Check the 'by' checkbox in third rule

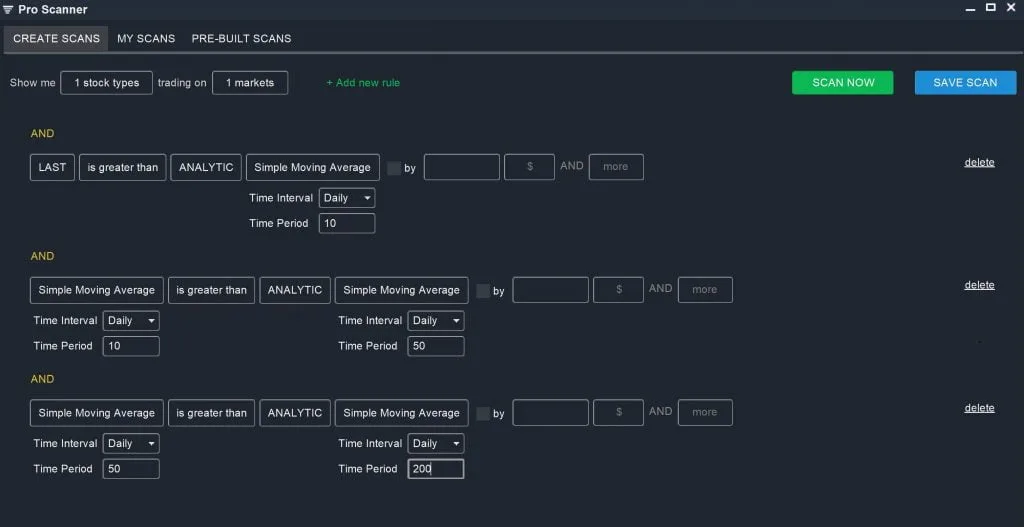coord(483,413)
